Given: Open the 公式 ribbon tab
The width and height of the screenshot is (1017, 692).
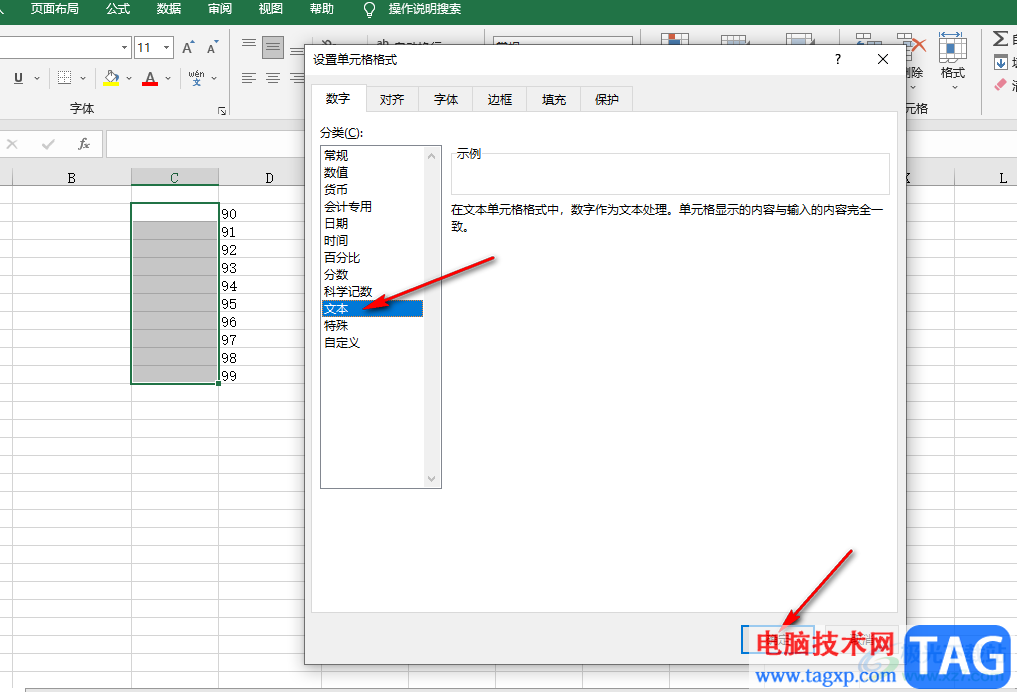Looking at the screenshot, I should [118, 9].
